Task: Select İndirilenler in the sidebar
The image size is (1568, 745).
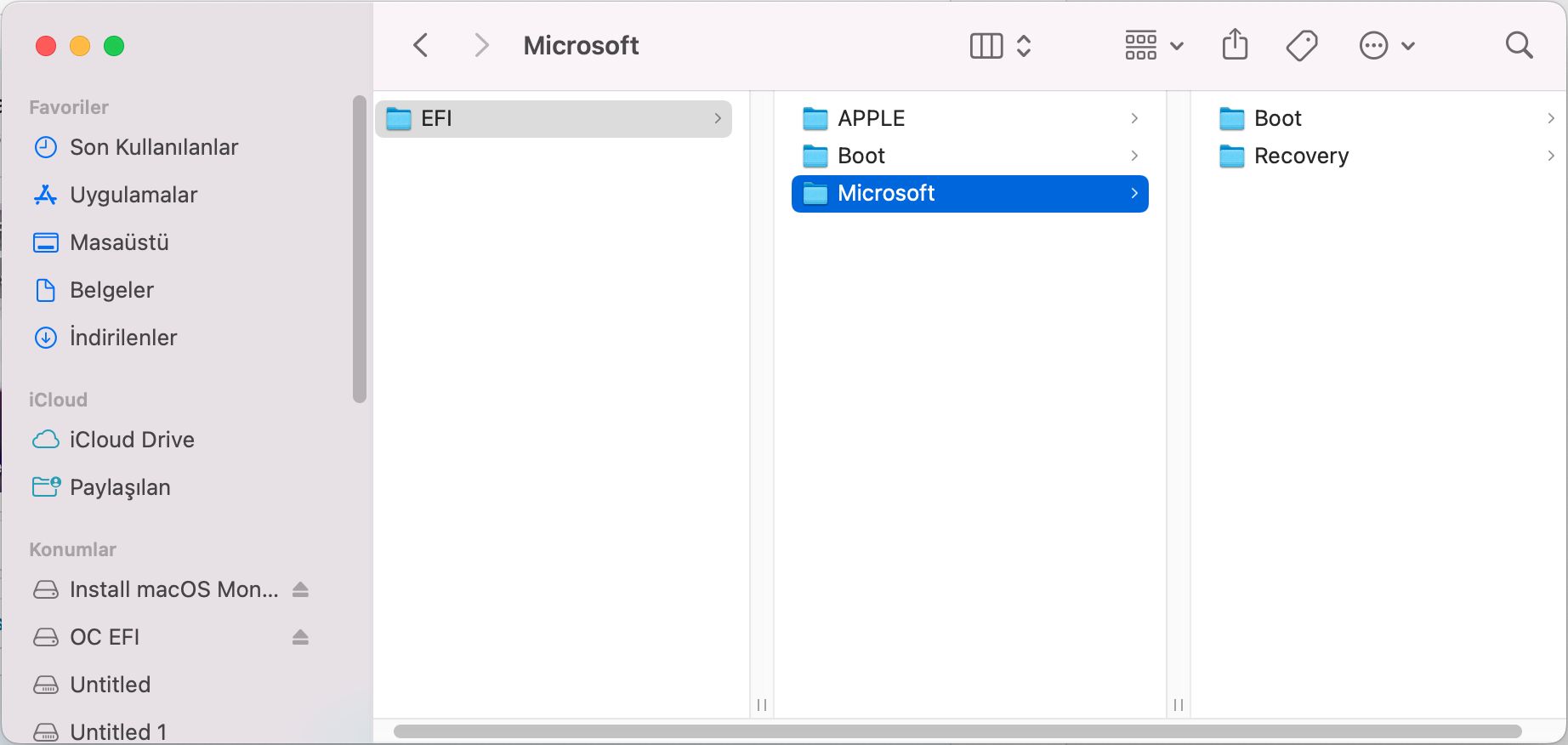Action: coord(123,338)
